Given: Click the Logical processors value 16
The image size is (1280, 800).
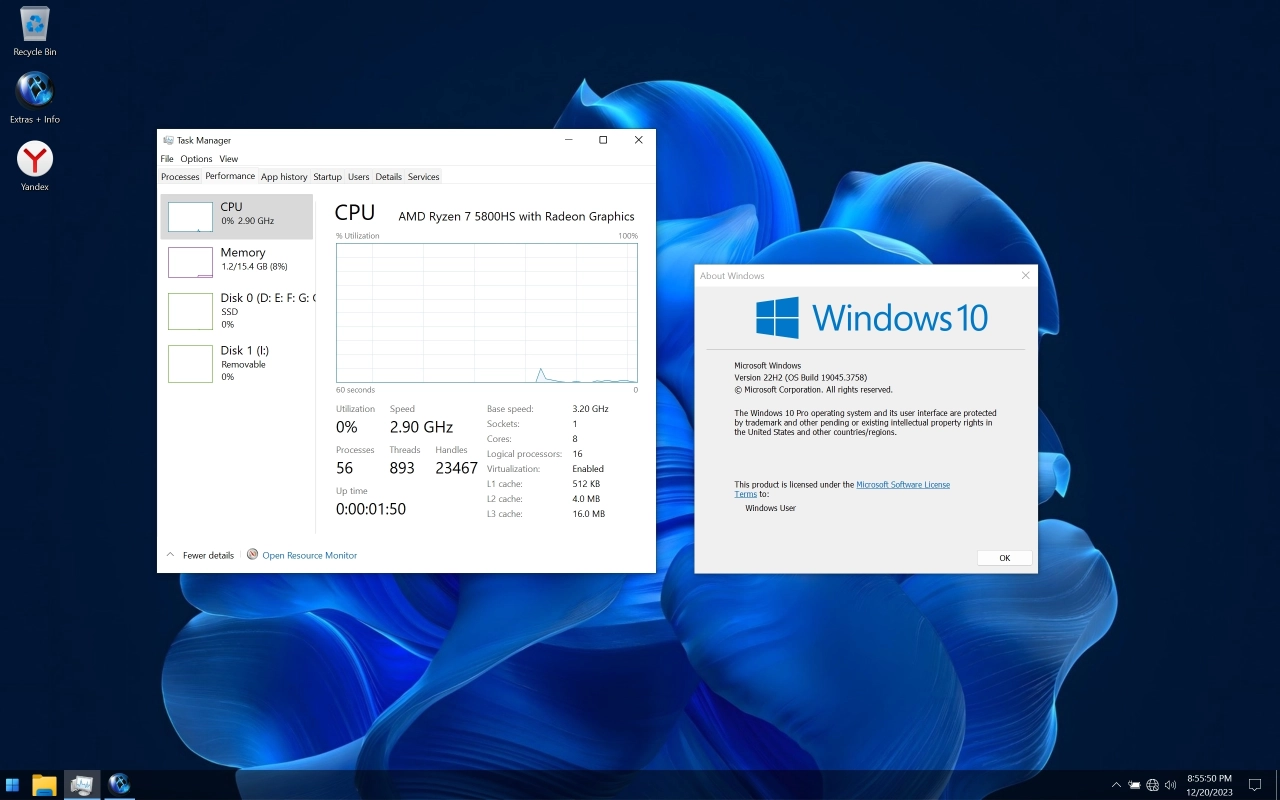Looking at the screenshot, I should pos(577,454).
